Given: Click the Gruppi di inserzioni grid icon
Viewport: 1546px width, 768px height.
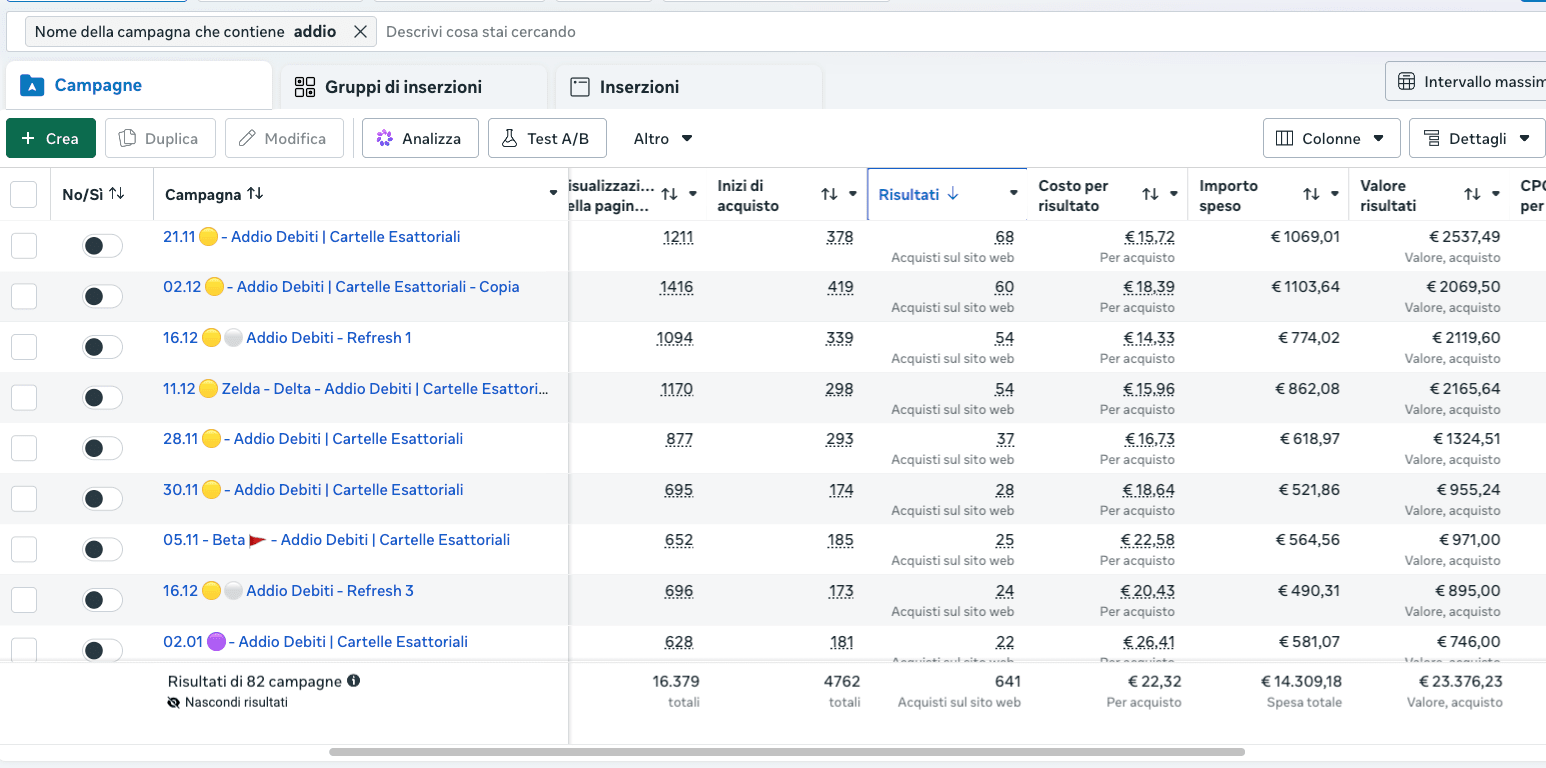Looking at the screenshot, I should (x=305, y=87).
